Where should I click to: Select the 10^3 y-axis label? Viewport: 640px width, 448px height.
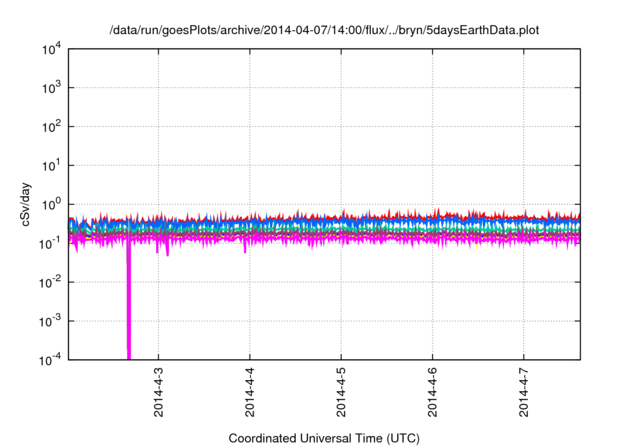pos(51,88)
